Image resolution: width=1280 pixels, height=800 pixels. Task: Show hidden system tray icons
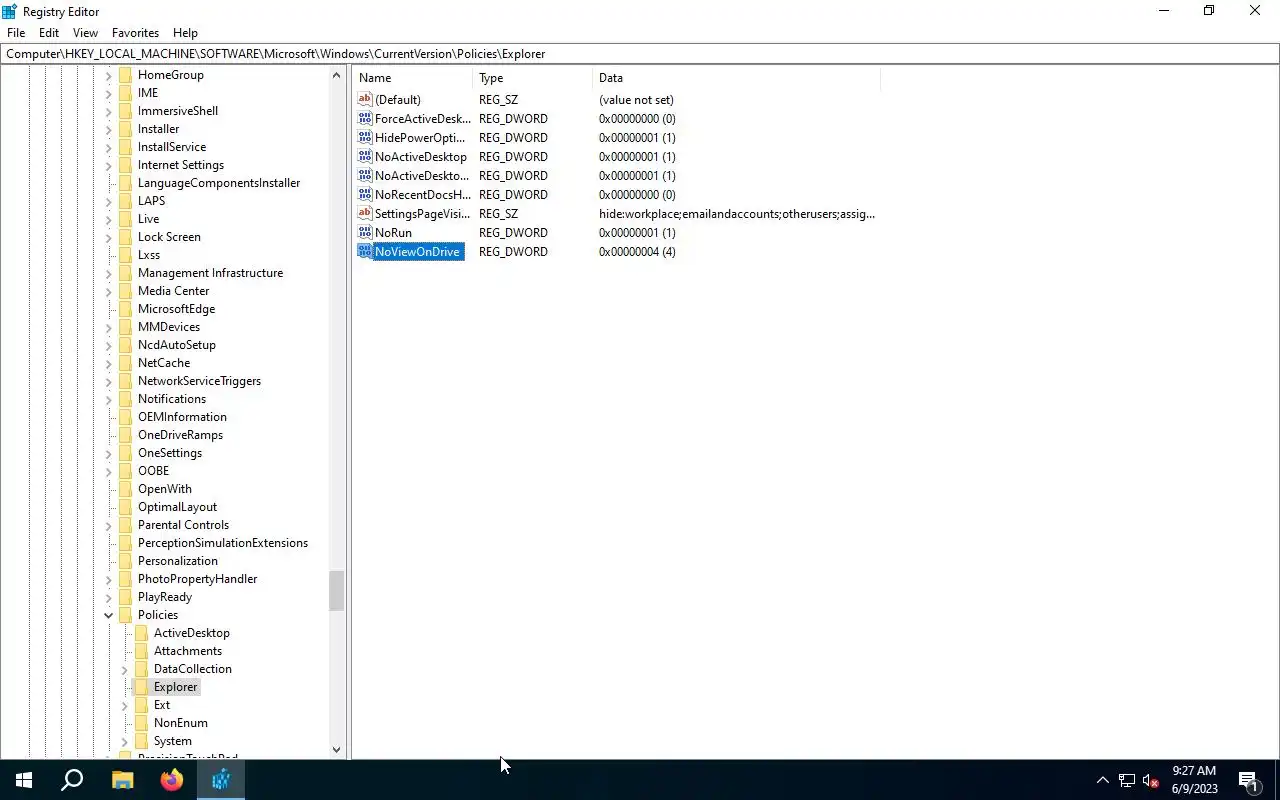1102,780
